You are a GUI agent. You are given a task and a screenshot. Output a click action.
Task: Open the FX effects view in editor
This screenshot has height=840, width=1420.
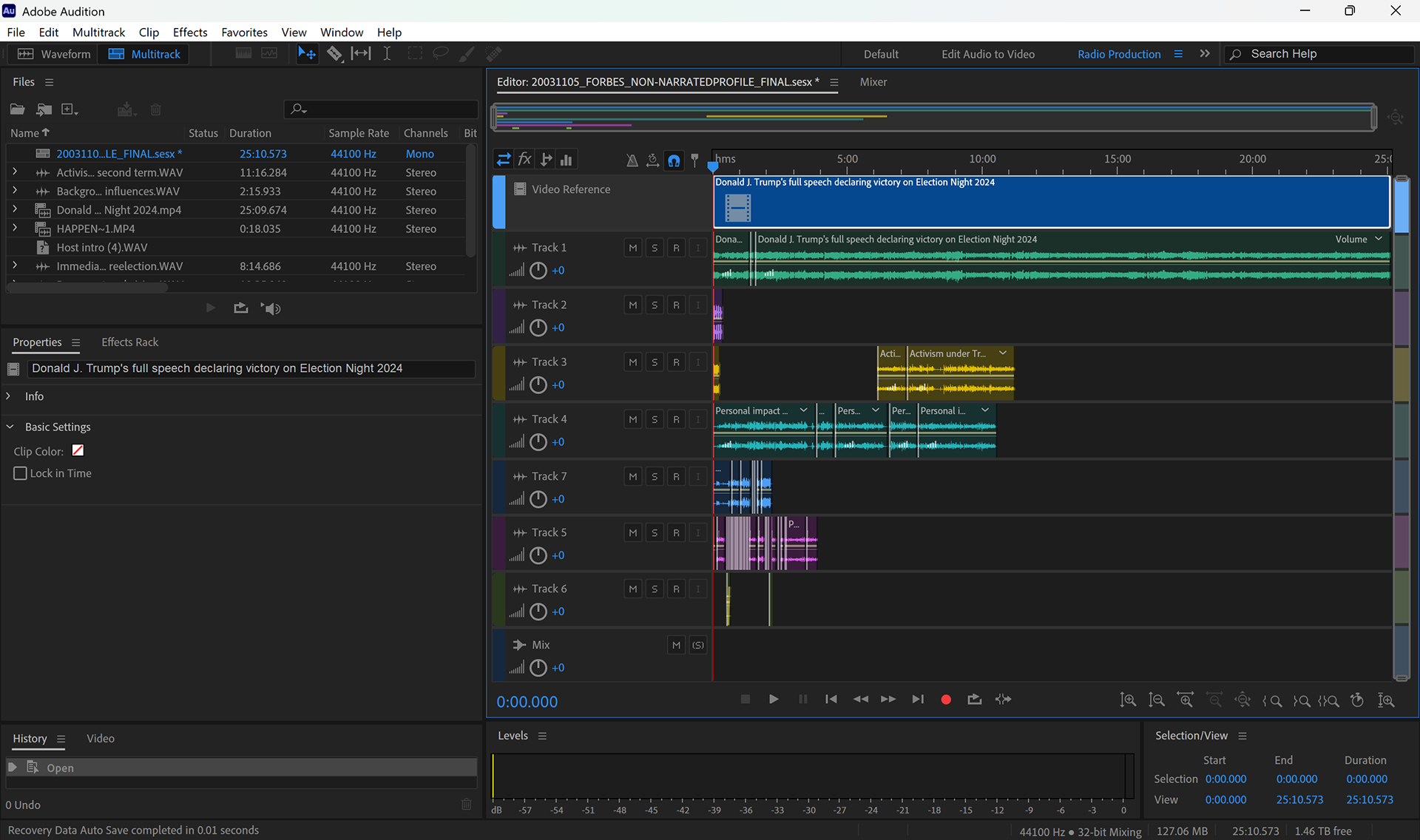[524, 160]
